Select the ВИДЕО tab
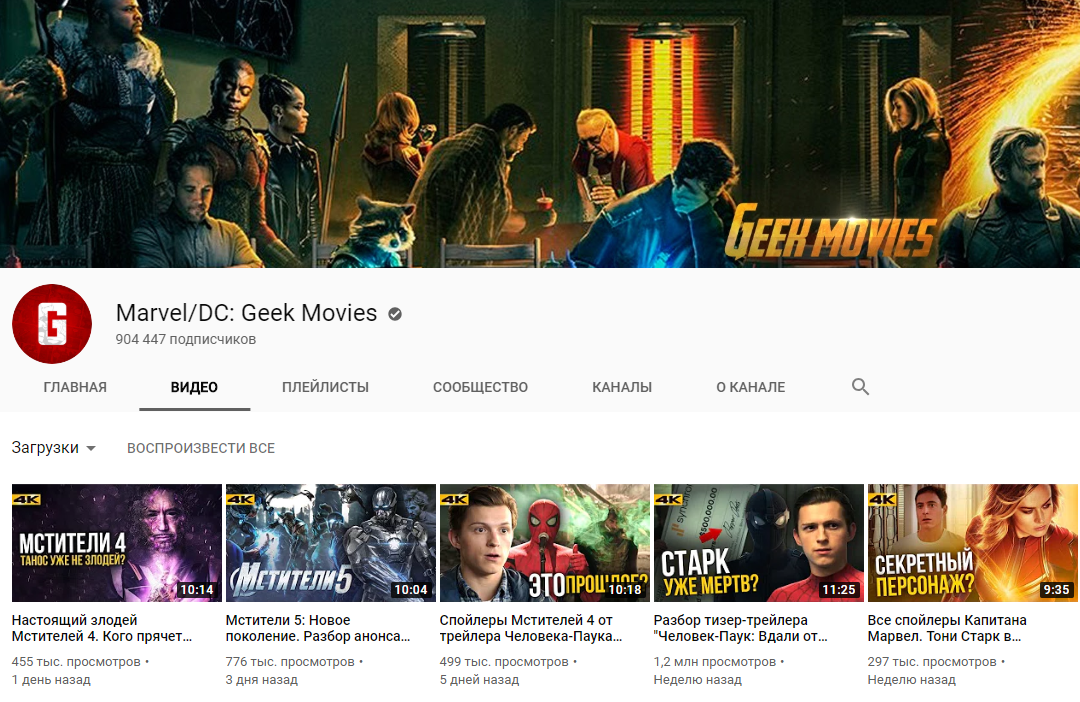This screenshot has width=1080, height=702. click(194, 387)
